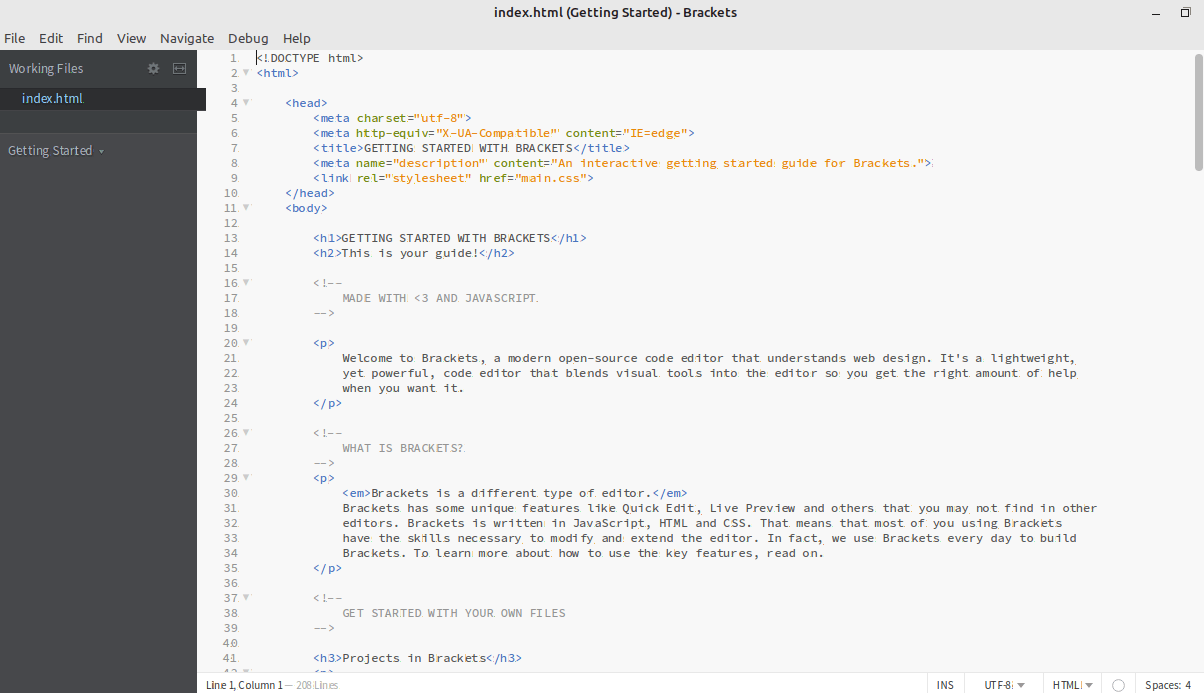Open the View menu
Screen dimensions: 1204x693
coord(131,38)
